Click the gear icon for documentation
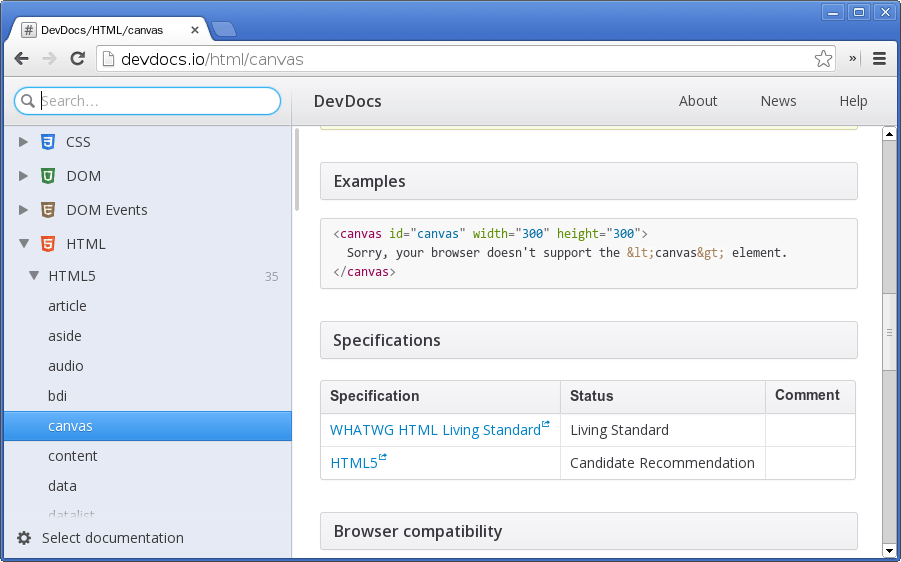 pyautogui.click(x=24, y=538)
